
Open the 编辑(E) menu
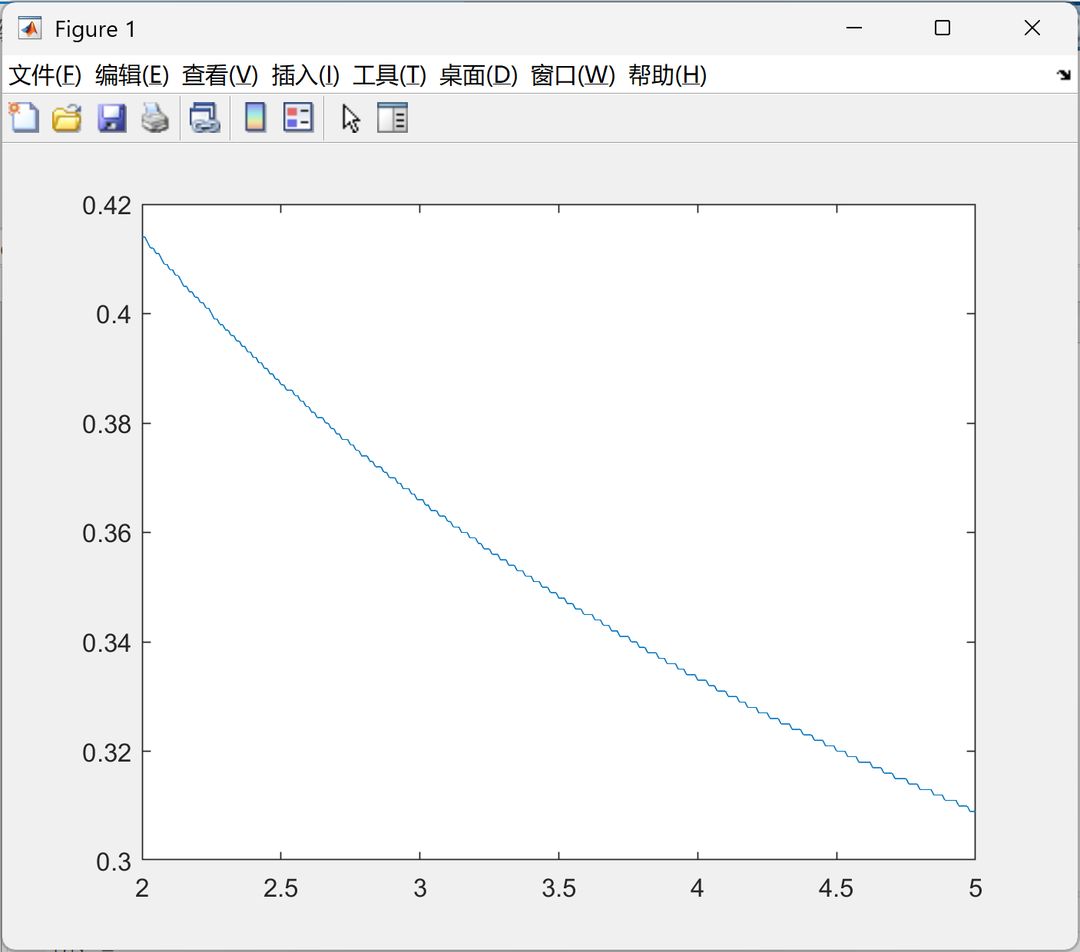click(x=132, y=74)
